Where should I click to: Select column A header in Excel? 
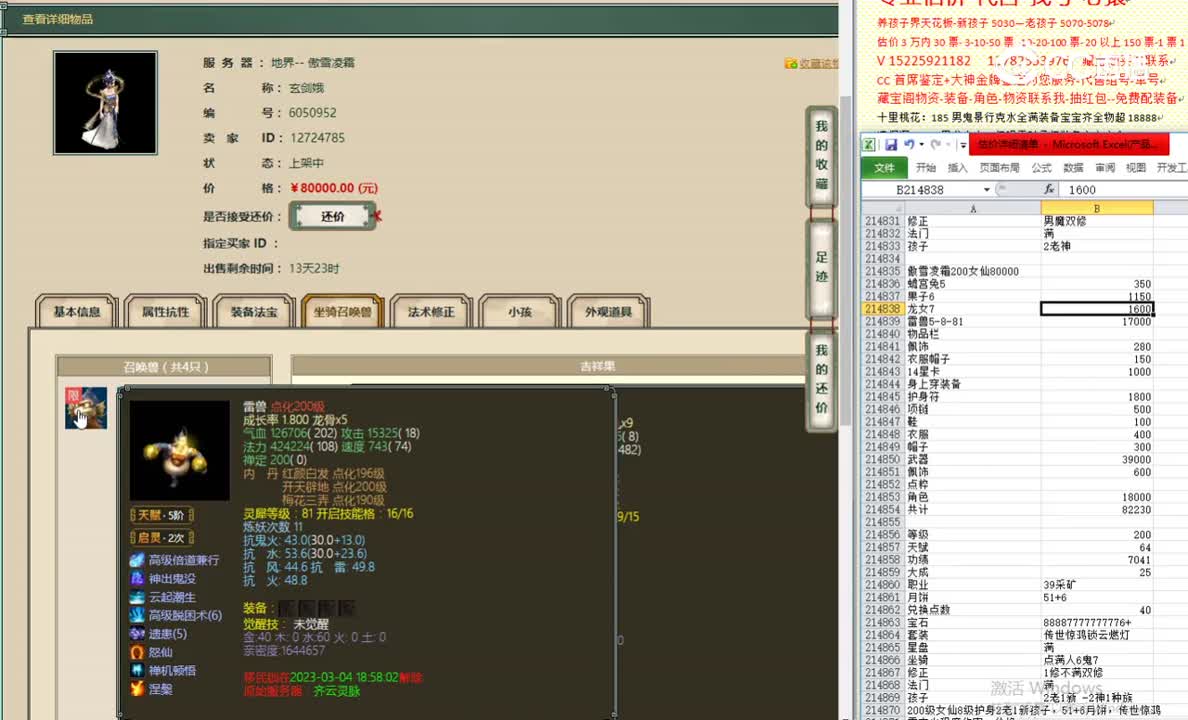tap(973, 208)
